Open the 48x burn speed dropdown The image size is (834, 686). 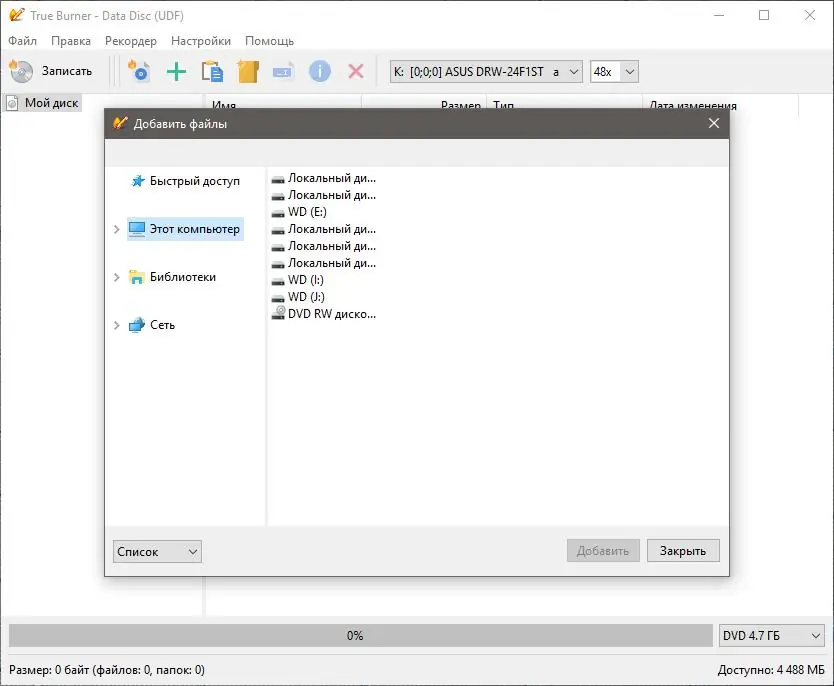pyautogui.click(x=615, y=71)
